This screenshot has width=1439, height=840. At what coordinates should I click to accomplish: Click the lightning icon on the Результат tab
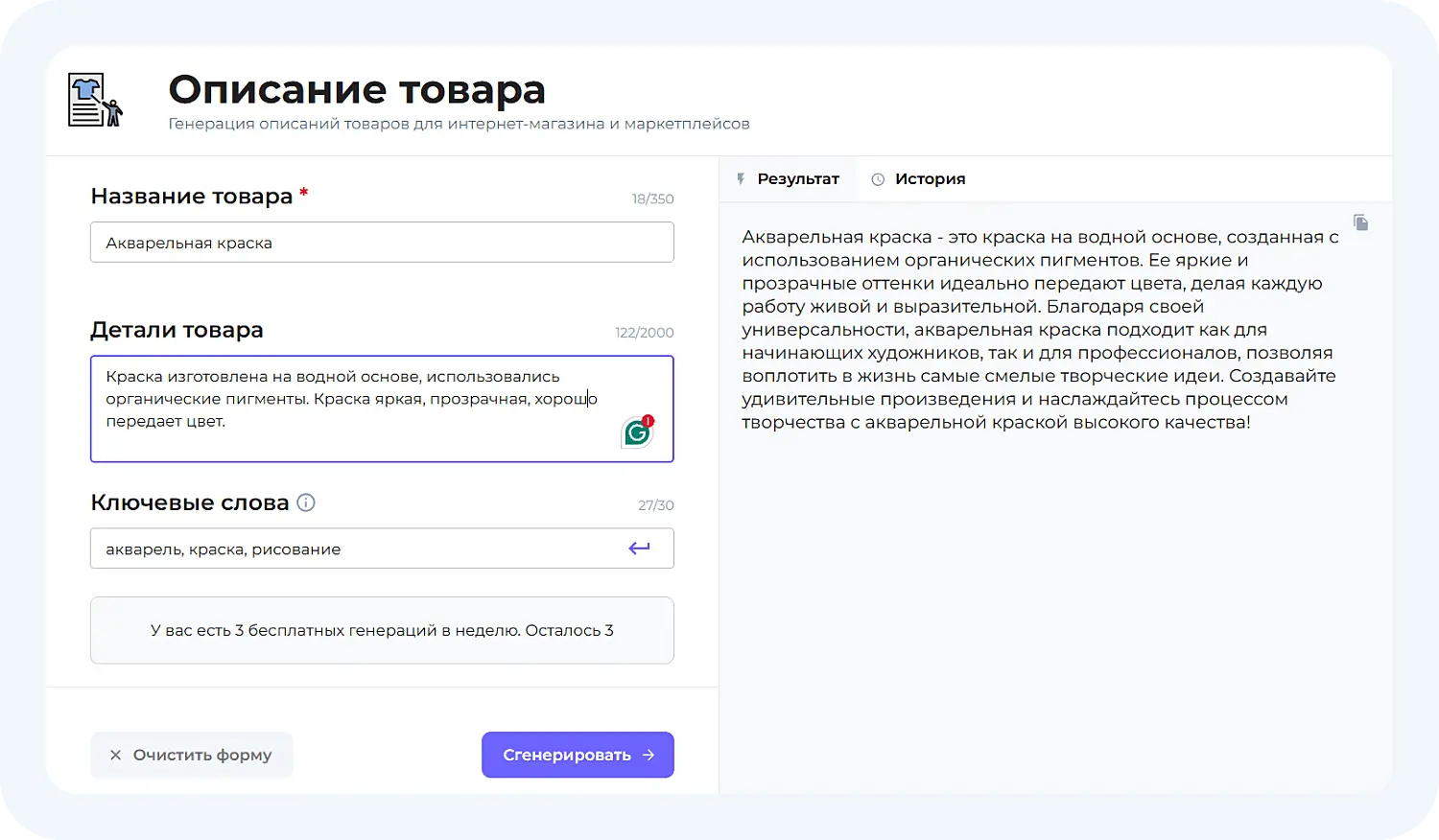(741, 178)
